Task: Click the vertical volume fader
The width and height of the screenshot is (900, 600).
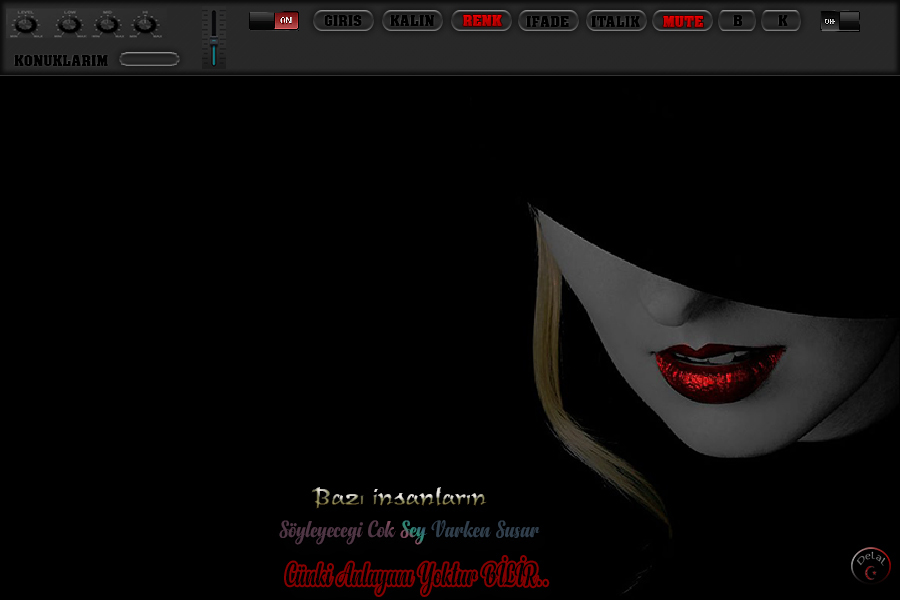Action: click(213, 39)
